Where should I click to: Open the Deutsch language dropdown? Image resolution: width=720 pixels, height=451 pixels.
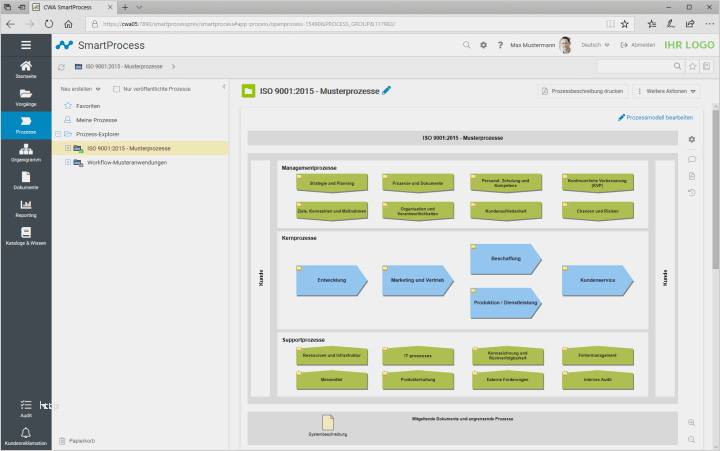pyautogui.click(x=595, y=45)
